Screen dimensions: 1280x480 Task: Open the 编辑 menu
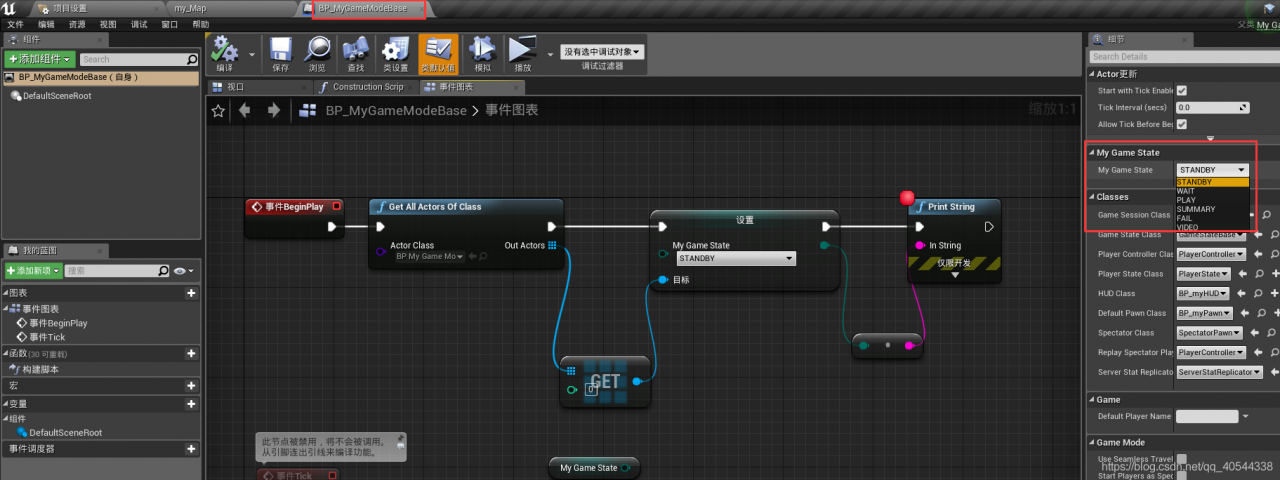click(x=46, y=24)
